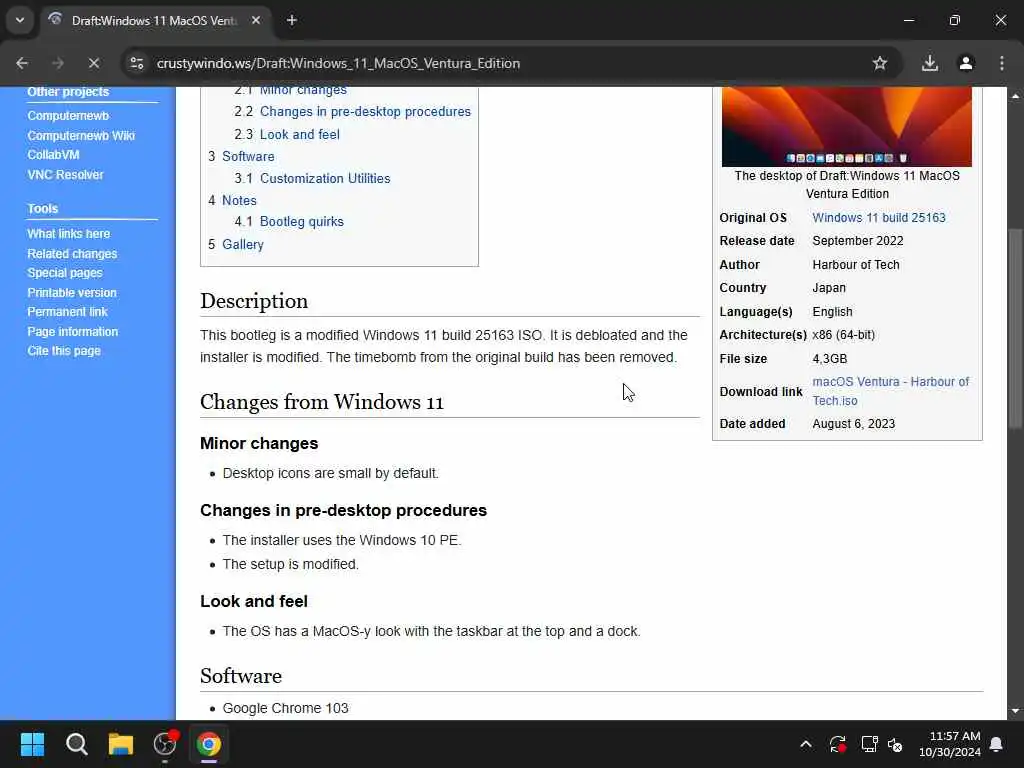Viewport: 1024px width, 768px height.
Task: Jump to 4 Notes in contents
Action: [x=232, y=200]
